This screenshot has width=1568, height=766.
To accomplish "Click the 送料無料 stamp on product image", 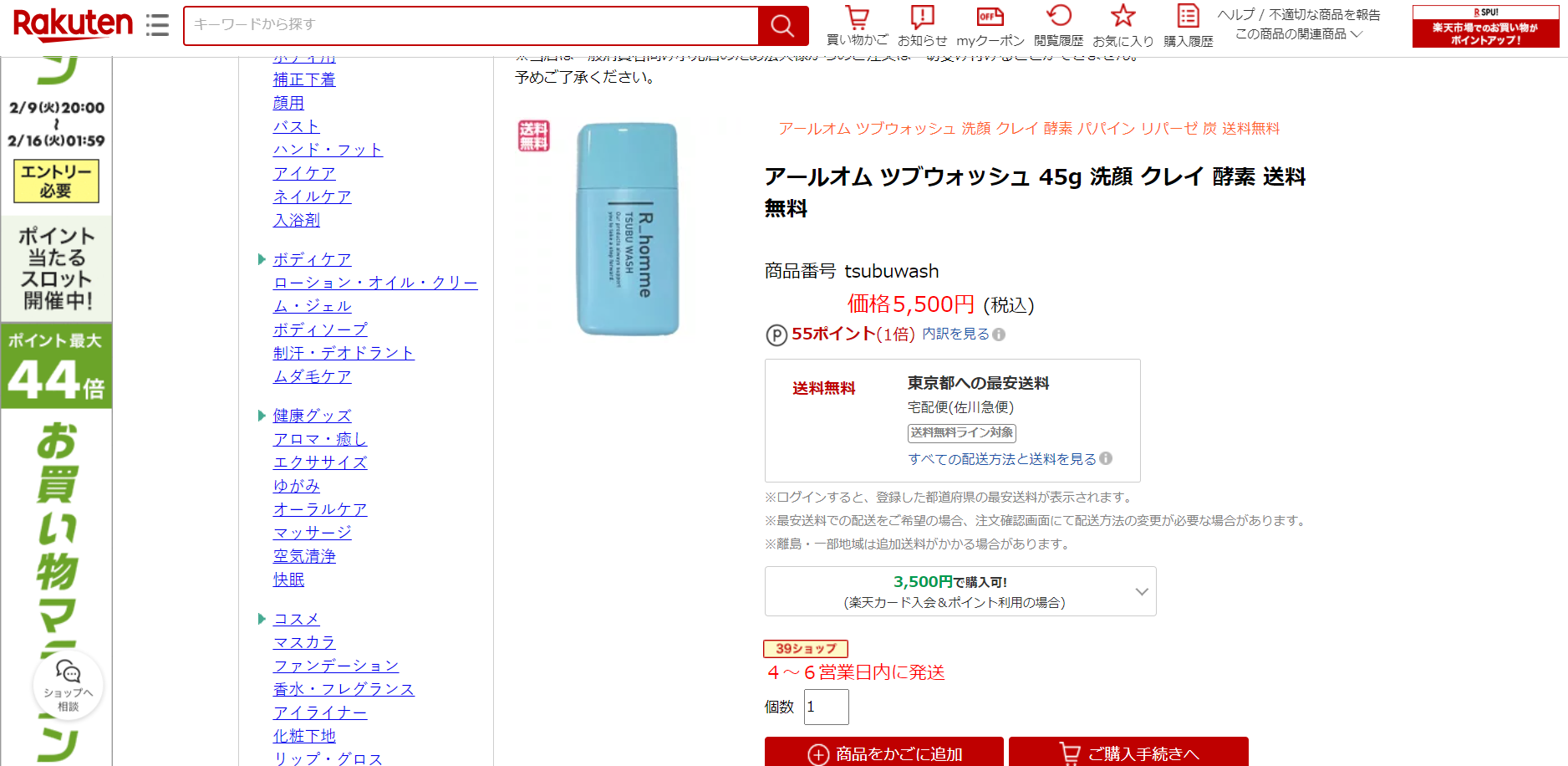I will click(533, 135).
